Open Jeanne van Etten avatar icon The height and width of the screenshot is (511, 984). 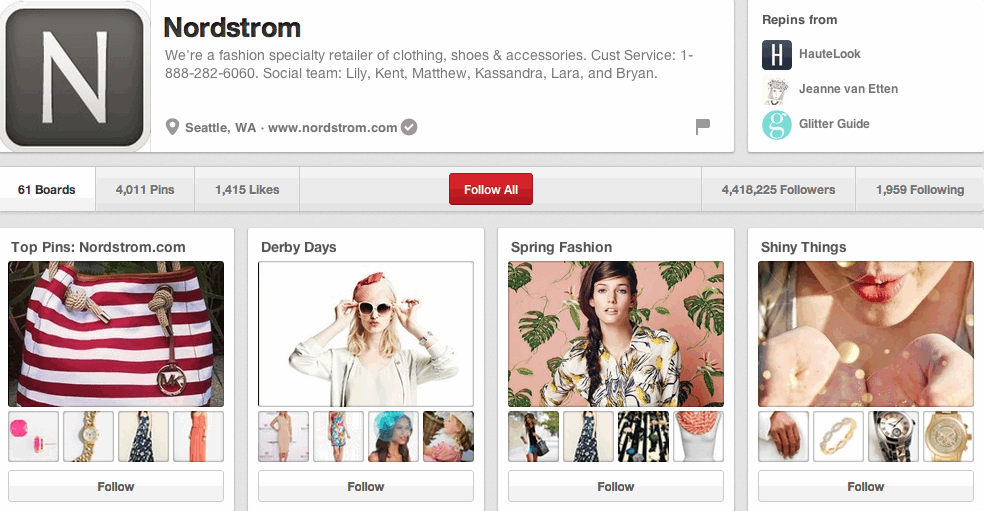click(777, 89)
